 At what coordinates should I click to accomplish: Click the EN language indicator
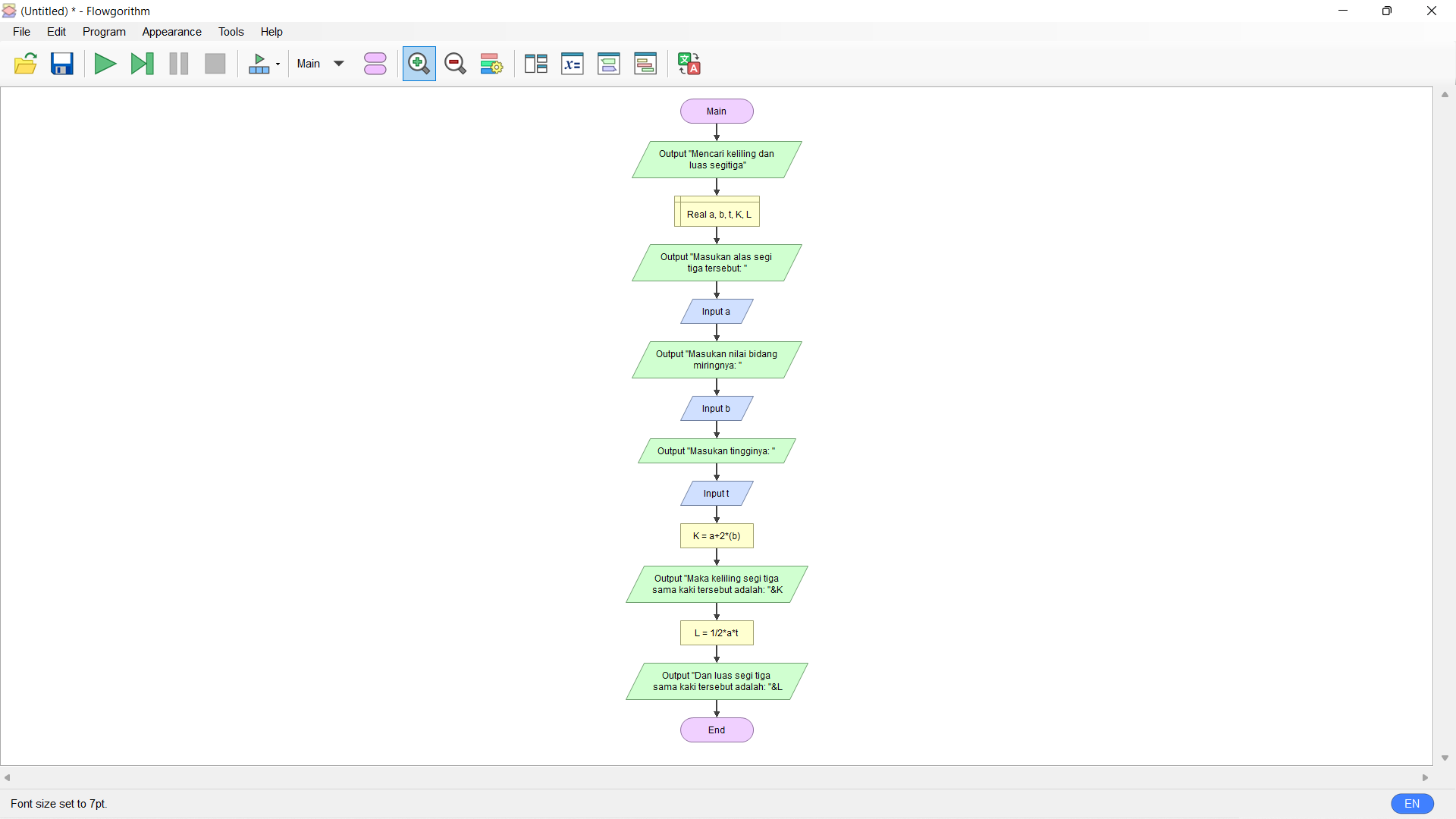pos(1412,803)
